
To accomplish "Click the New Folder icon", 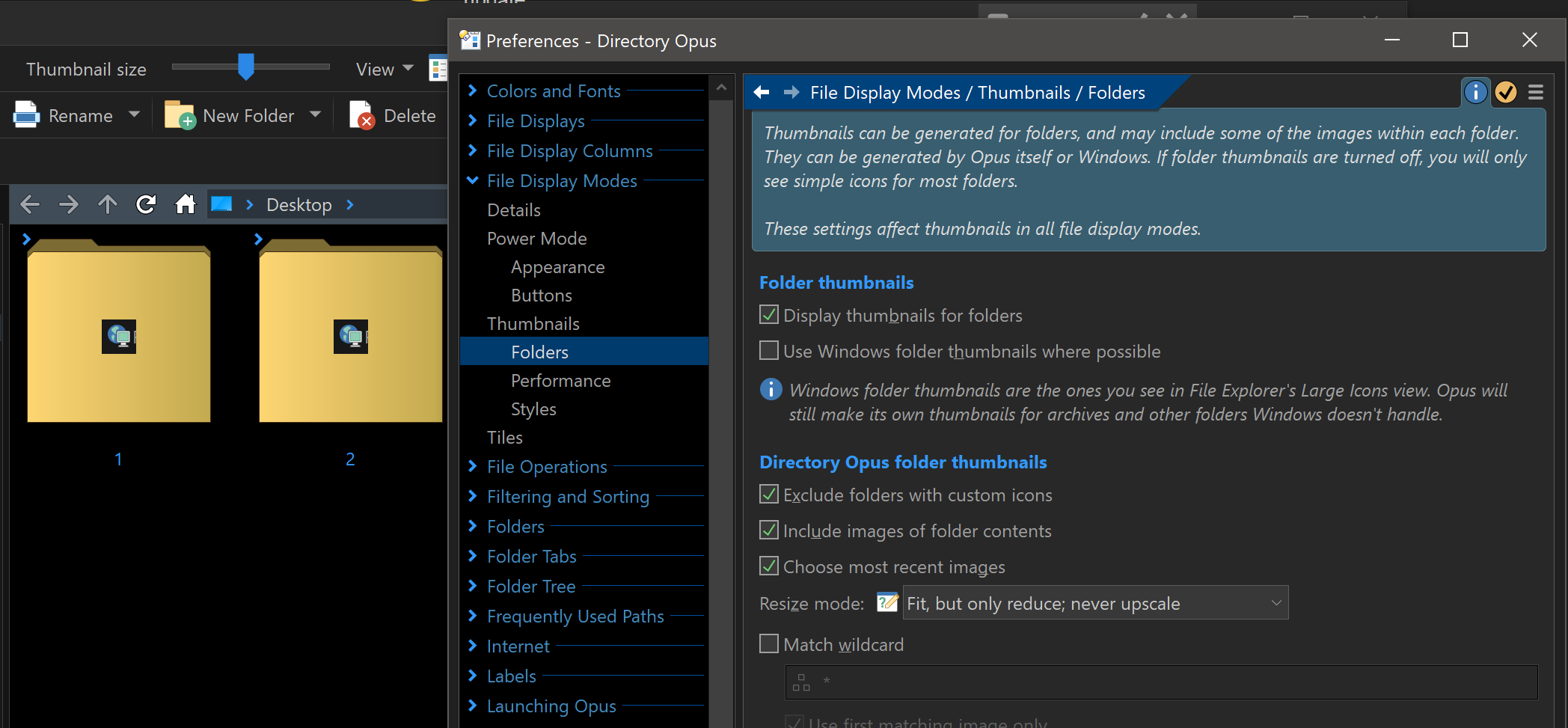I will [x=180, y=114].
